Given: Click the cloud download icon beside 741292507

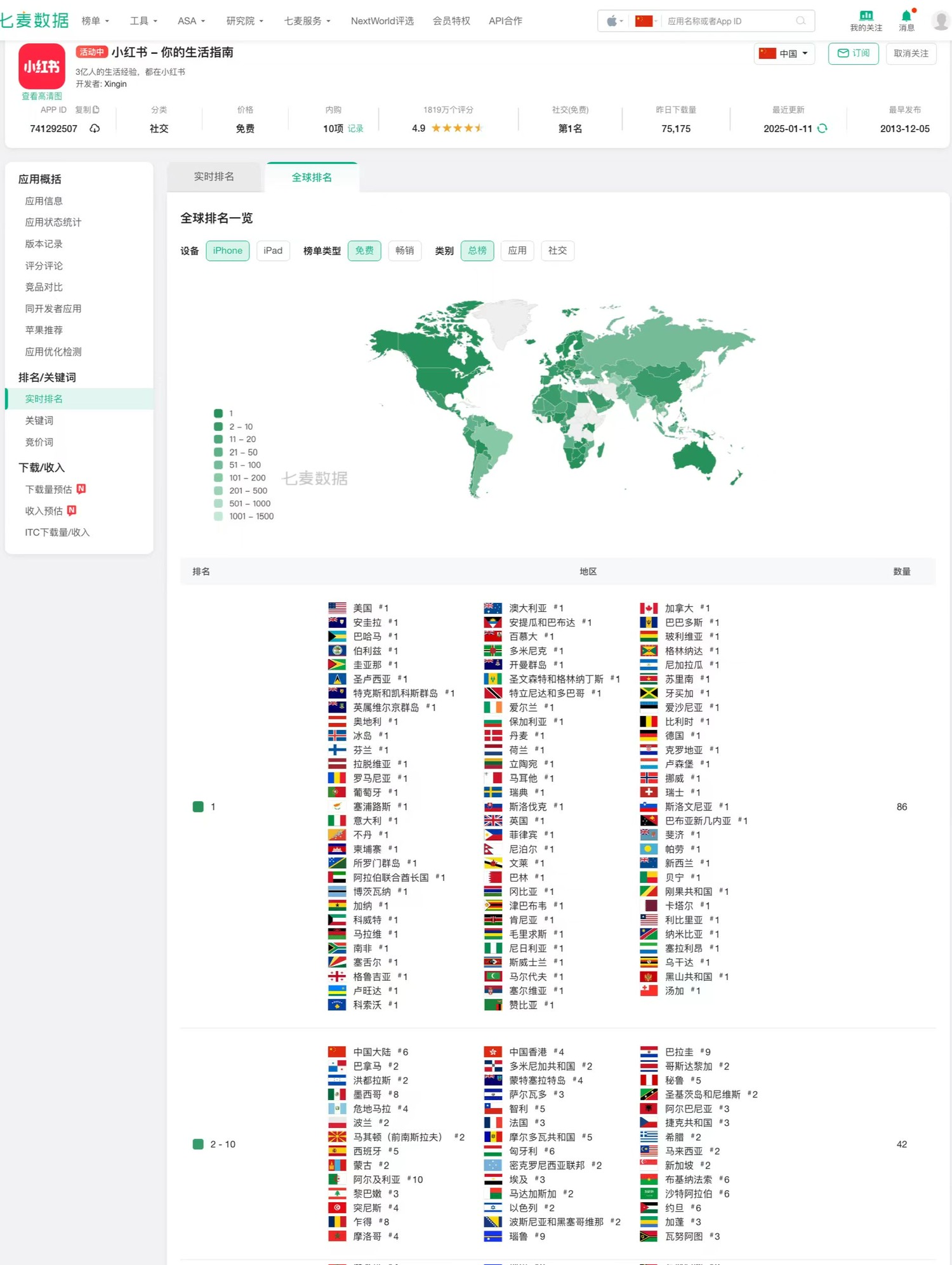Looking at the screenshot, I should (x=95, y=128).
